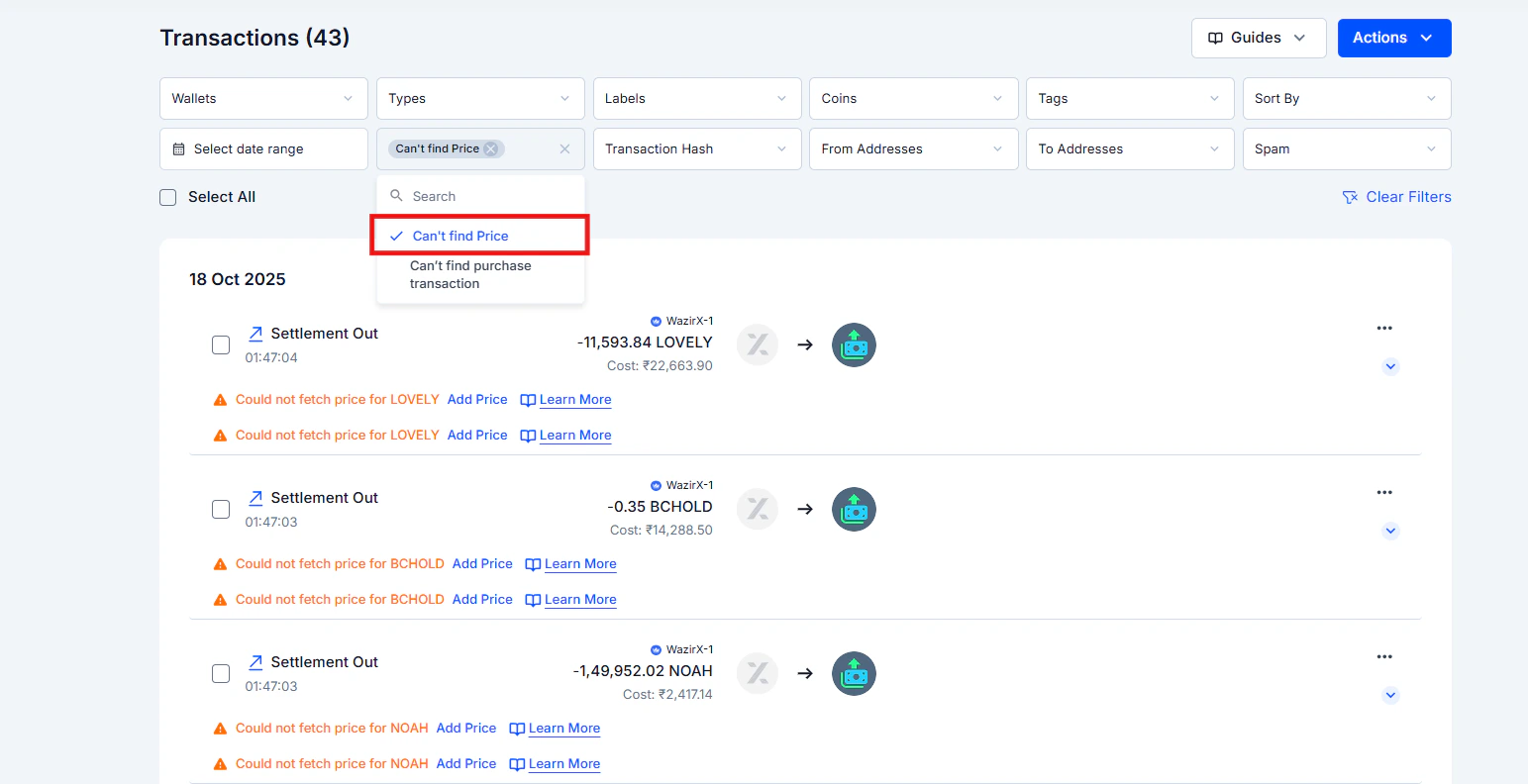1528x784 pixels.
Task: Click the outgoing arrow icon beside BCHOLD Settlement Out
Action: 255,498
